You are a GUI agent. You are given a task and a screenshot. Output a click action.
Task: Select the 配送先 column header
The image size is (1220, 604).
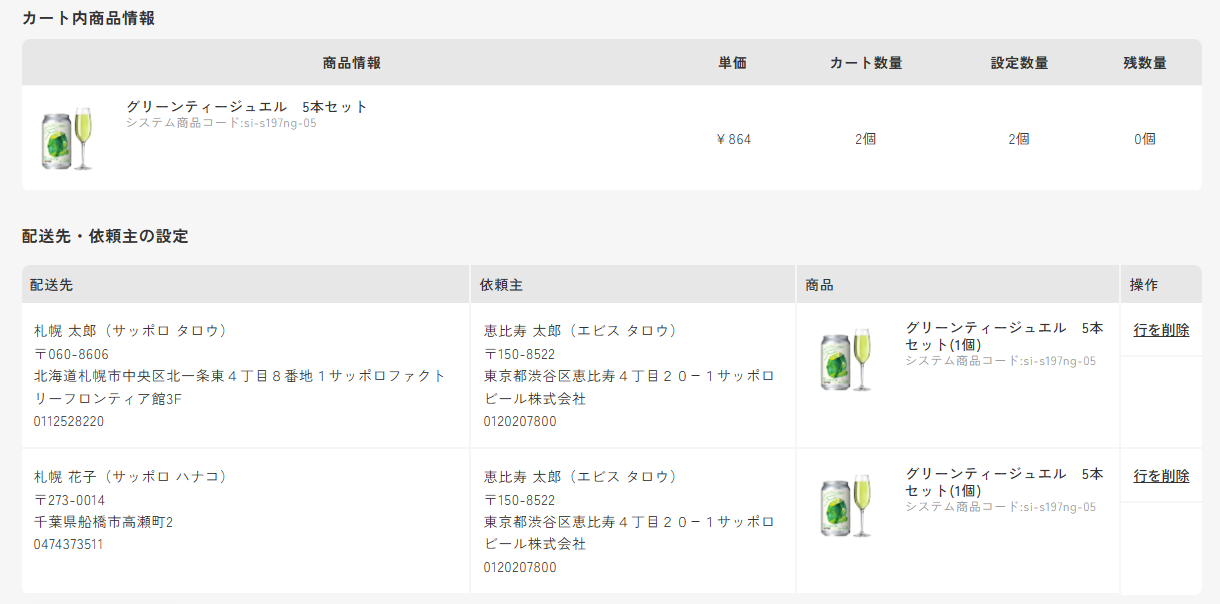coord(51,285)
